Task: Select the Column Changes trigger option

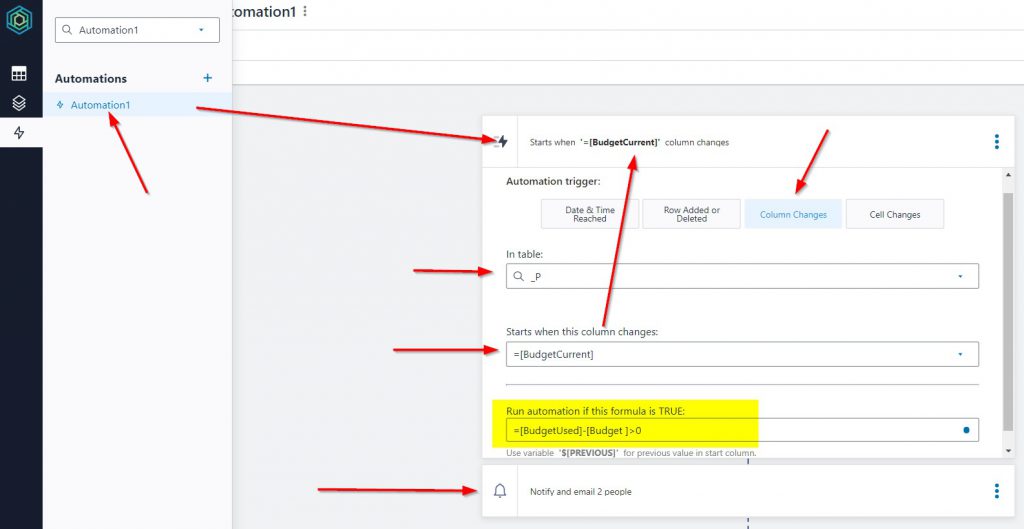Action: tap(793, 214)
